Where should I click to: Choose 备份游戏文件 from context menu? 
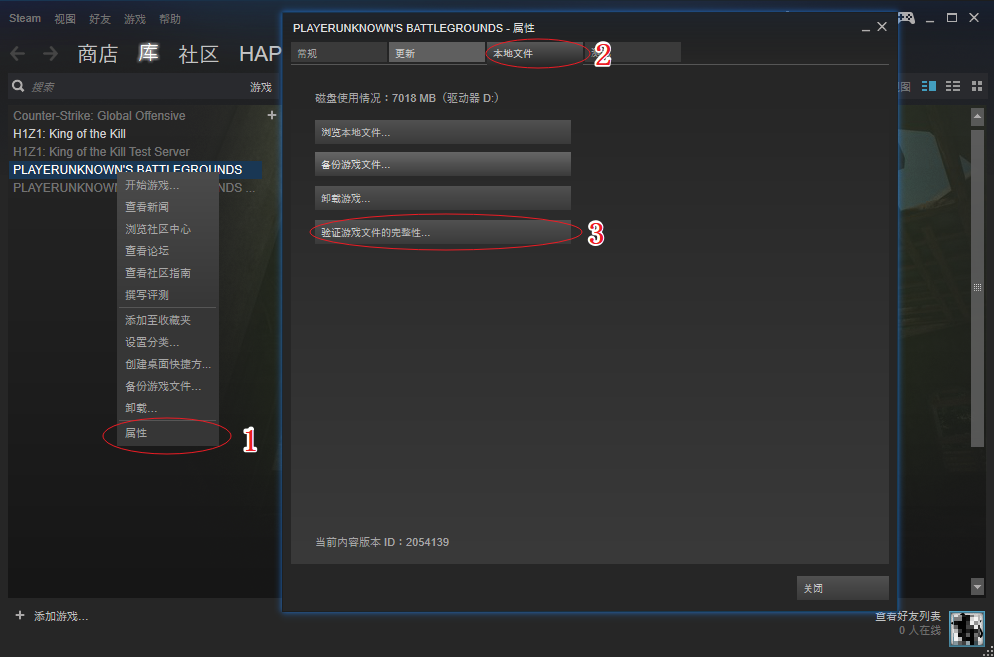(x=168, y=386)
